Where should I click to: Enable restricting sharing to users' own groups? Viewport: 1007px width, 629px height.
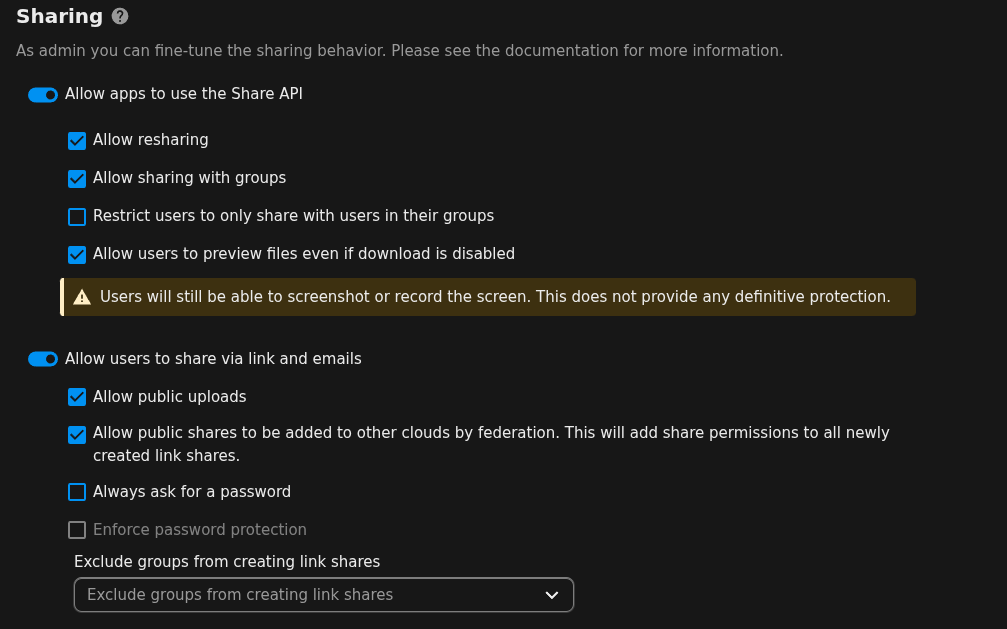[77, 217]
